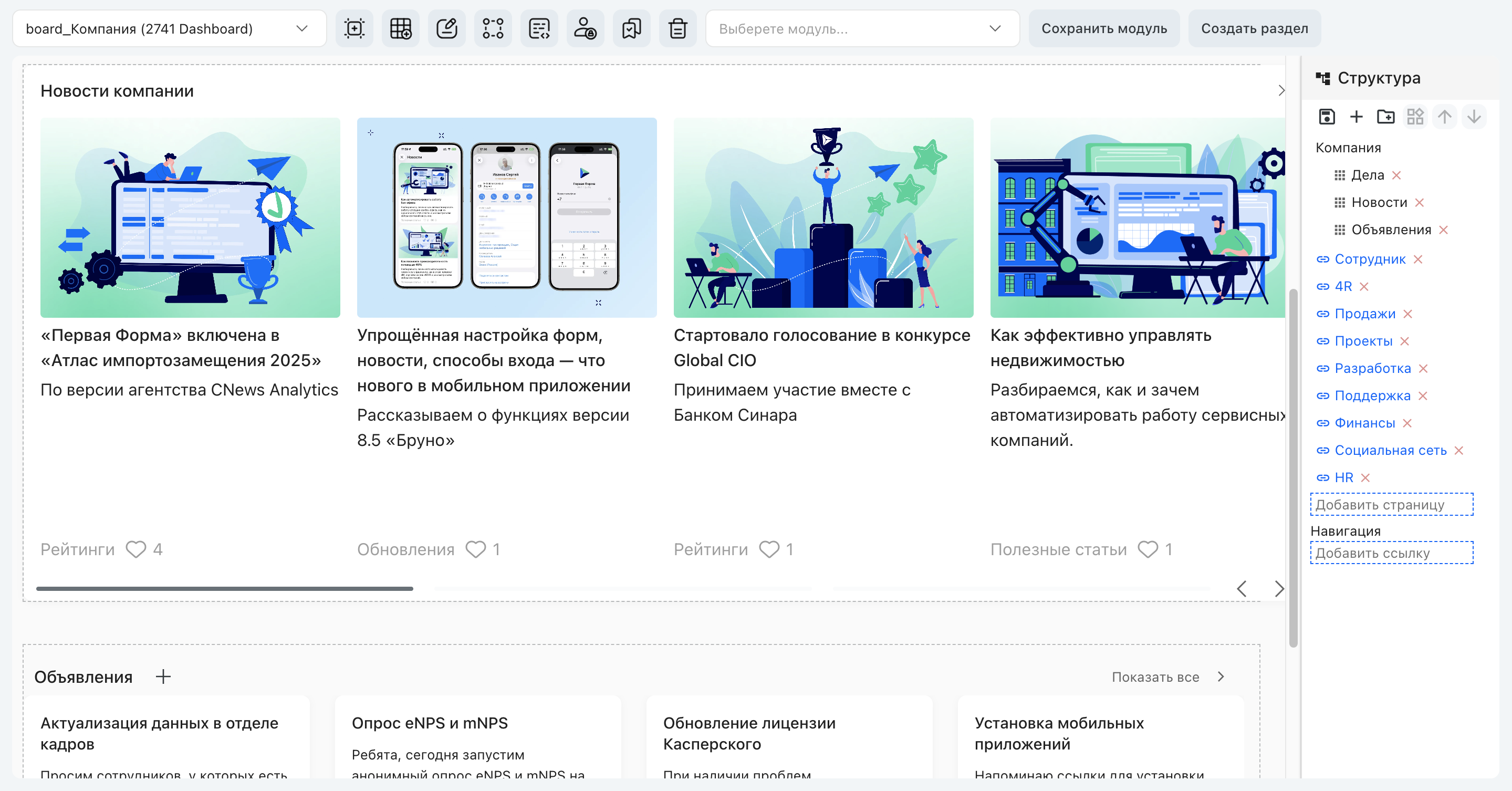Click the user permissions lock icon
Viewport: 1512px width, 791px height.
pyautogui.click(x=585, y=28)
